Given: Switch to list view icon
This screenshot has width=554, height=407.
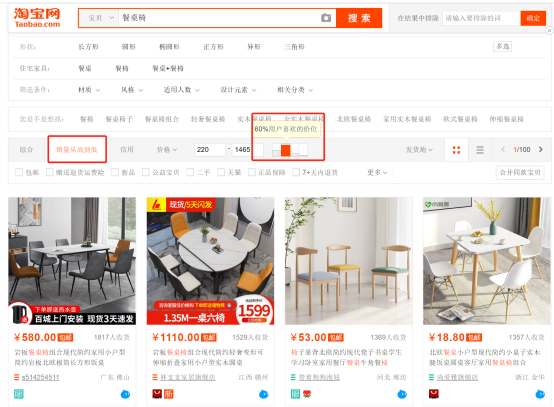Looking at the screenshot, I should coord(480,150).
